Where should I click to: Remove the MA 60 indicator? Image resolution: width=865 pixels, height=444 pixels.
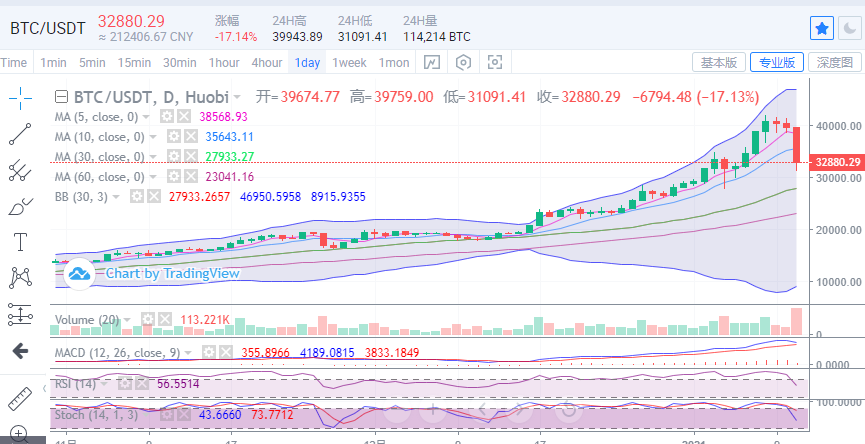tap(190, 176)
